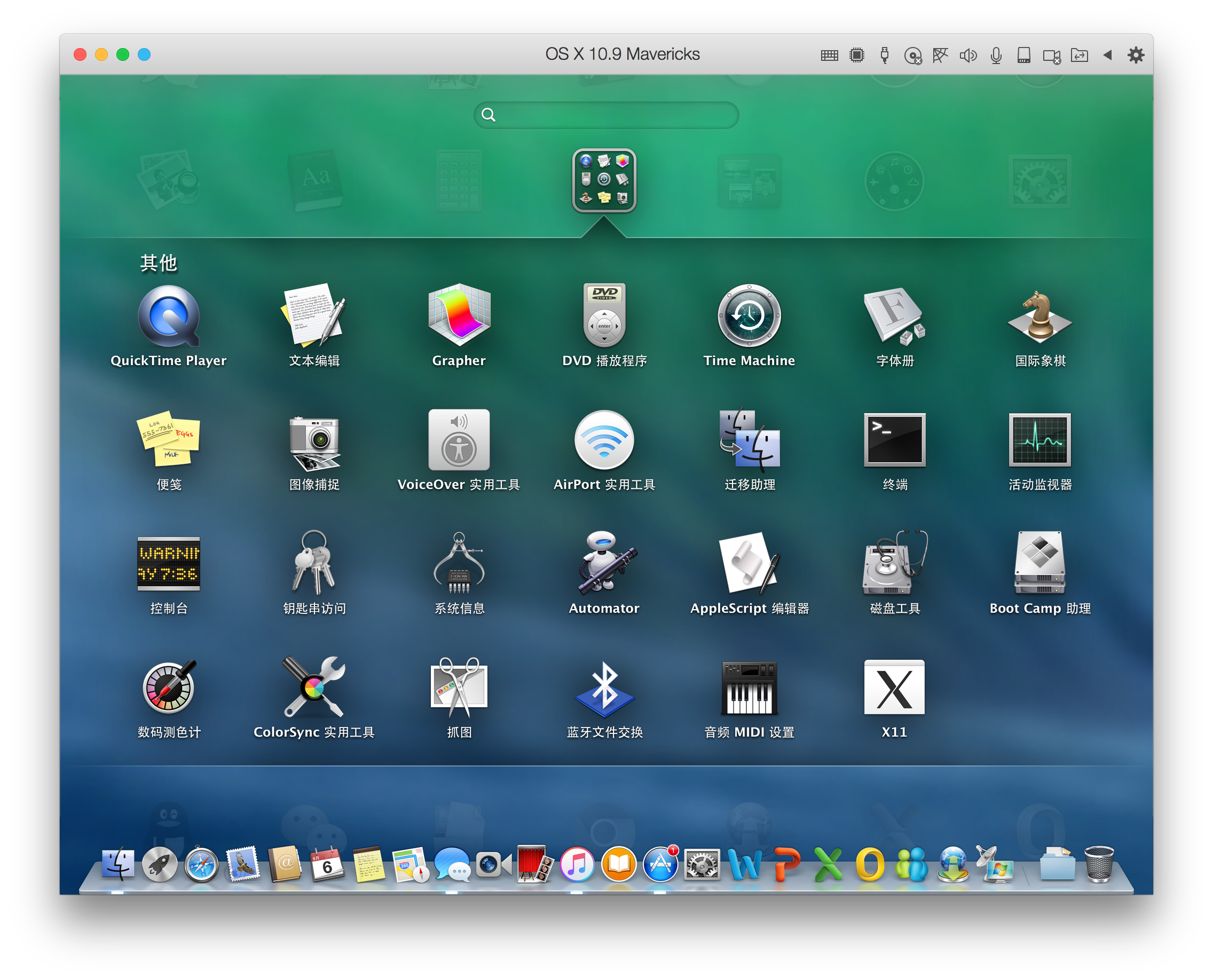Launch AirPort 实用工具
The height and width of the screenshot is (980, 1213).
point(604,440)
